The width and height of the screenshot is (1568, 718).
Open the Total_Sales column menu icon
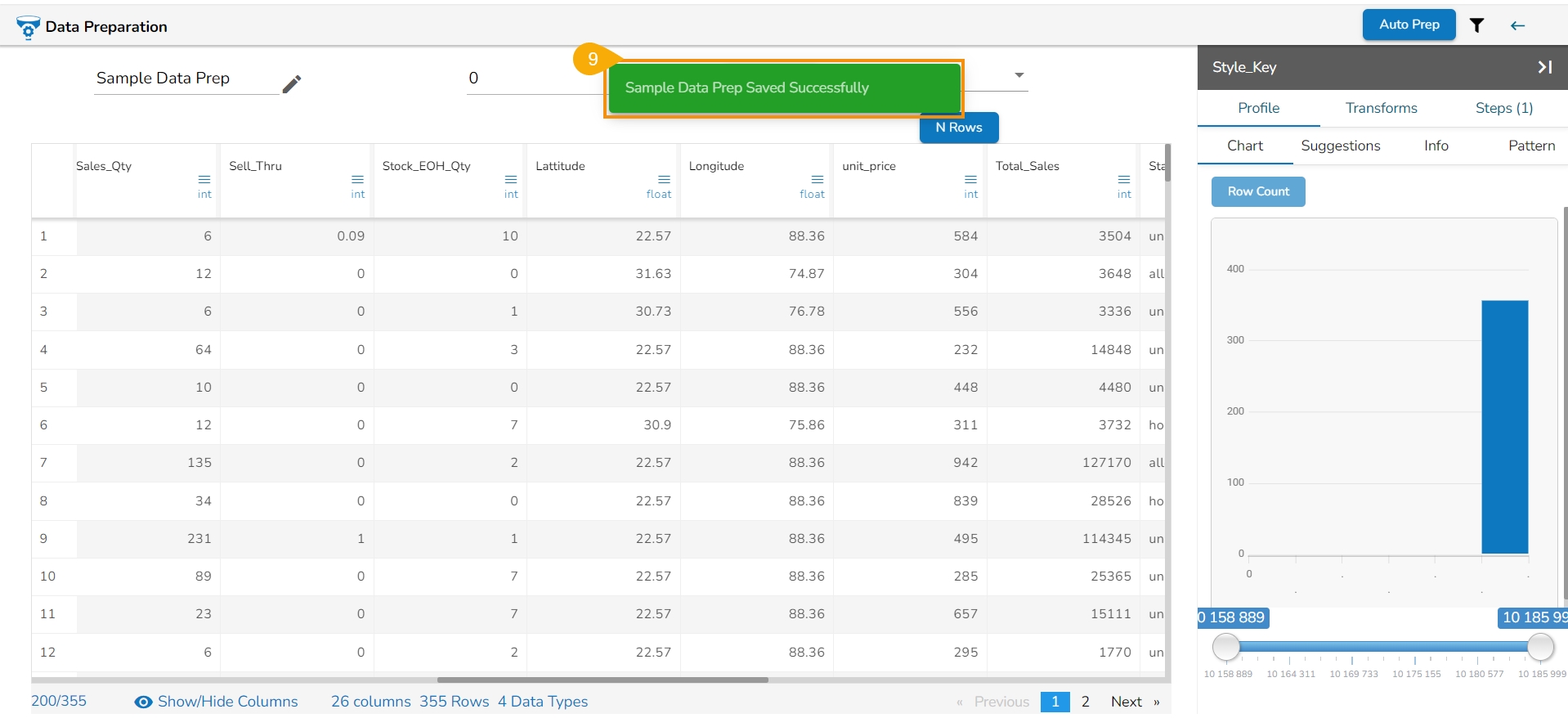pos(1124,179)
